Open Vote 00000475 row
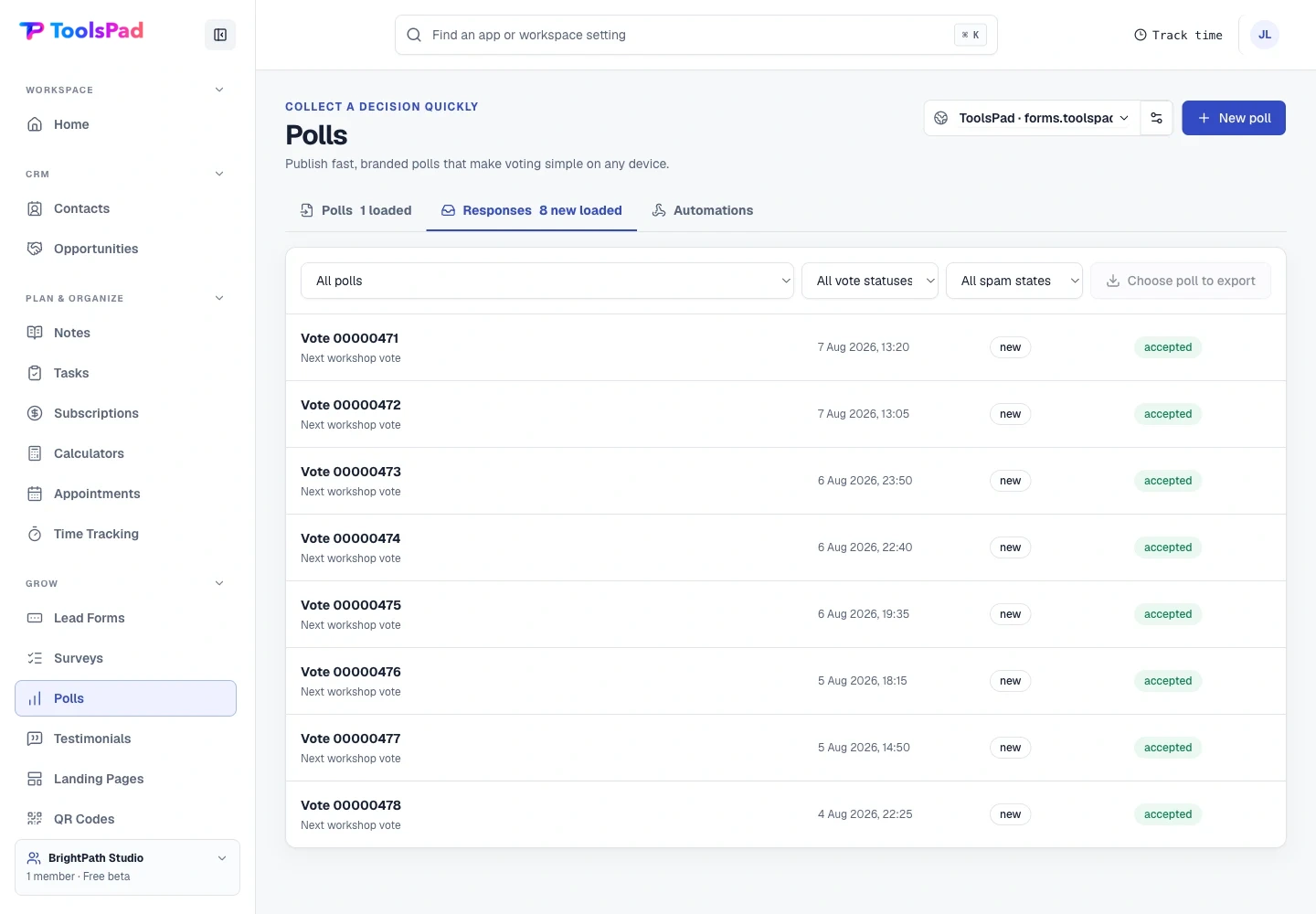The width and height of the screenshot is (1316, 914). [786, 614]
